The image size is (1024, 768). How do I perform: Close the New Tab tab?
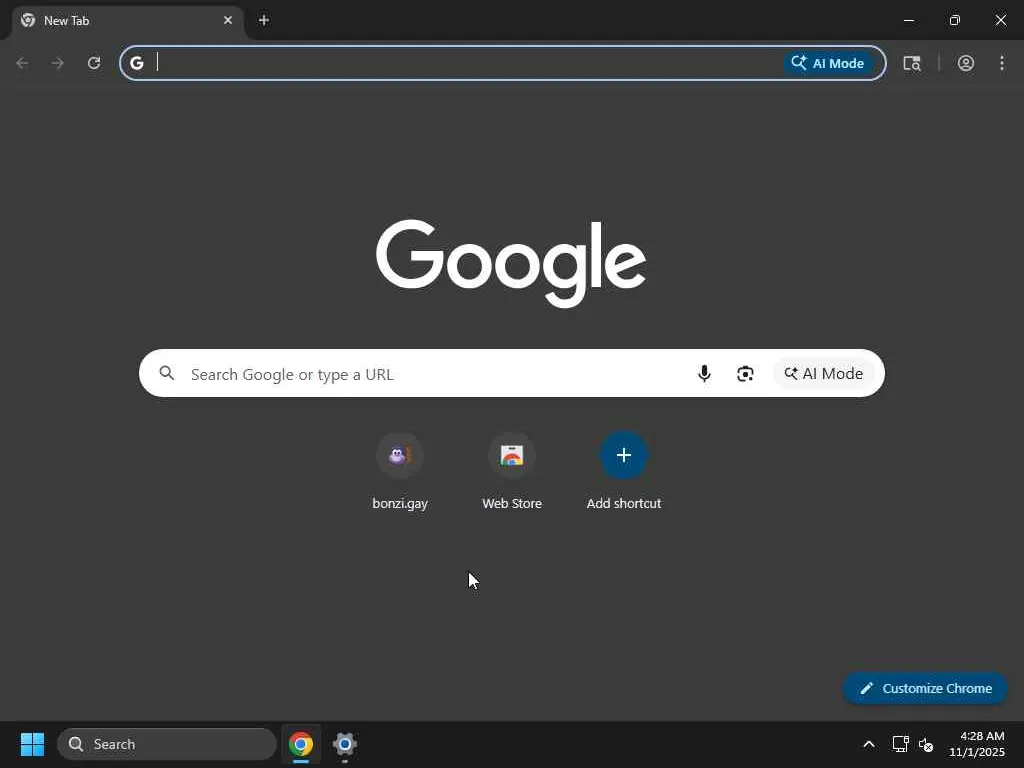[228, 20]
